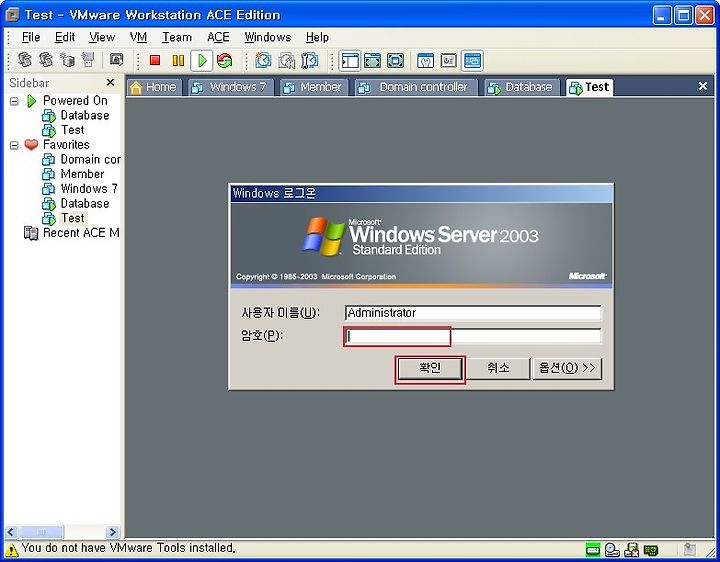Click the USB-drive-shaped icon in toolbar
This screenshot has width=720, height=562.
point(88,60)
